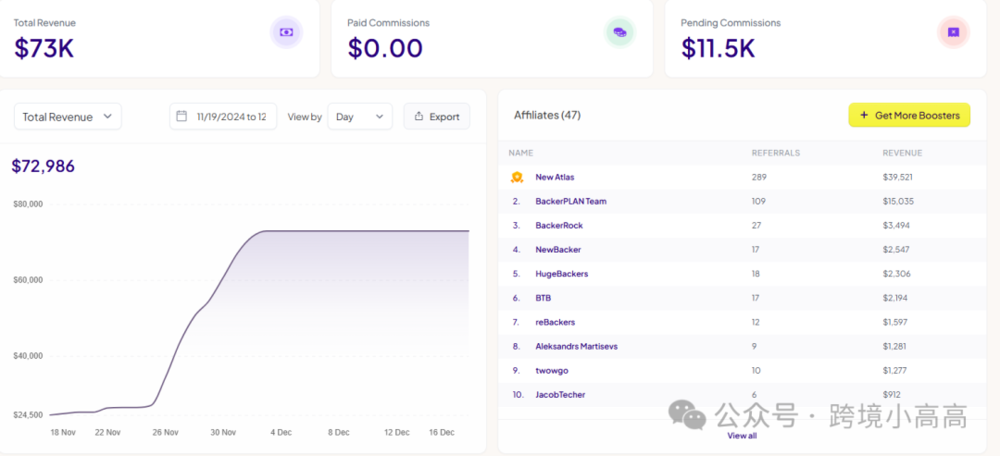The height and width of the screenshot is (456, 1000).
Task: Click the Pending Commissions red icon
Action: coord(953,32)
